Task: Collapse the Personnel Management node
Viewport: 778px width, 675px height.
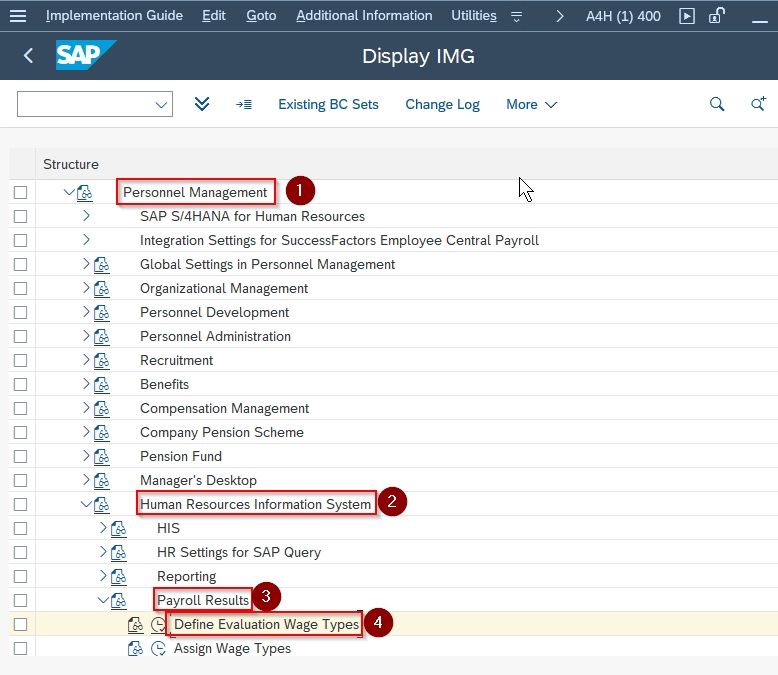Action: point(69,192)
